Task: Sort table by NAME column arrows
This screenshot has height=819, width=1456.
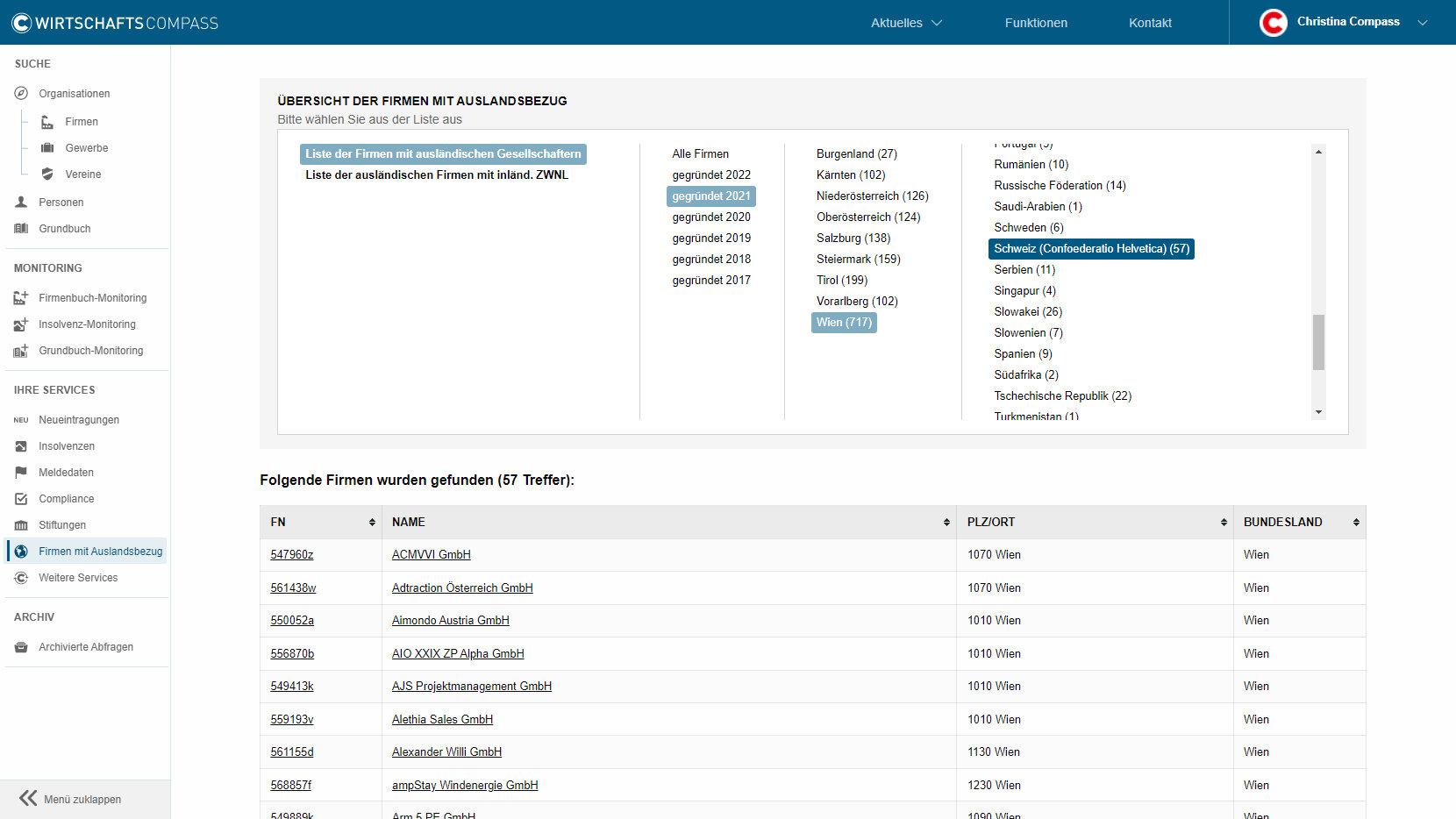Action: pyautogui.click(x=946, y=522)
